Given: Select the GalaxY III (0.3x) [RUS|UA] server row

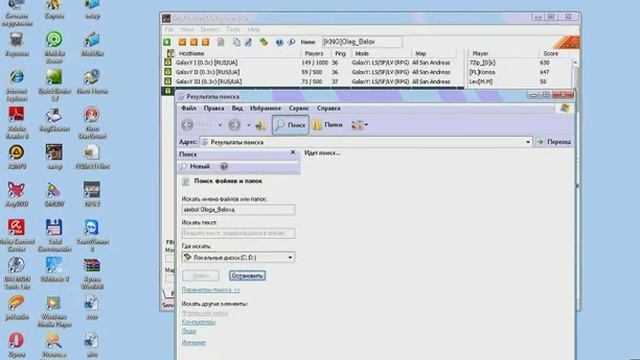Looking at the screenshot, I should coord(313,81).
